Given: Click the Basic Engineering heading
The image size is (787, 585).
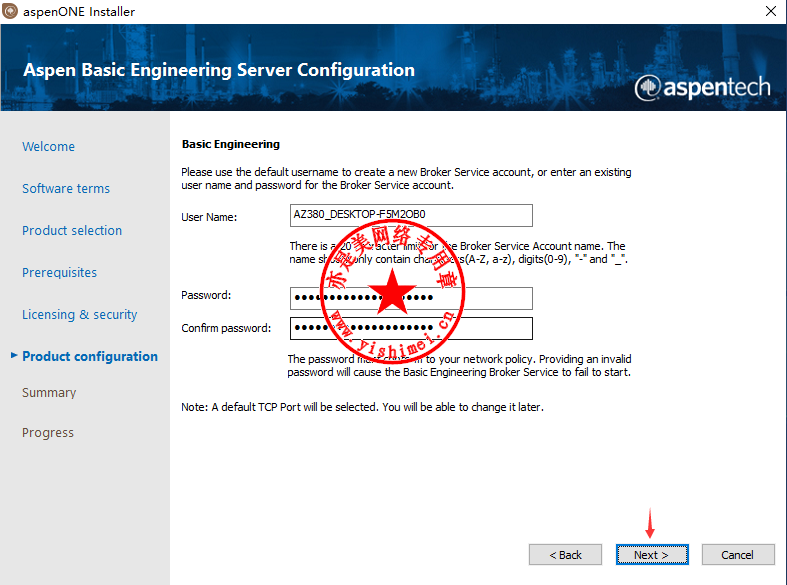Looking at the screenshot, I should tap(231, 144).
